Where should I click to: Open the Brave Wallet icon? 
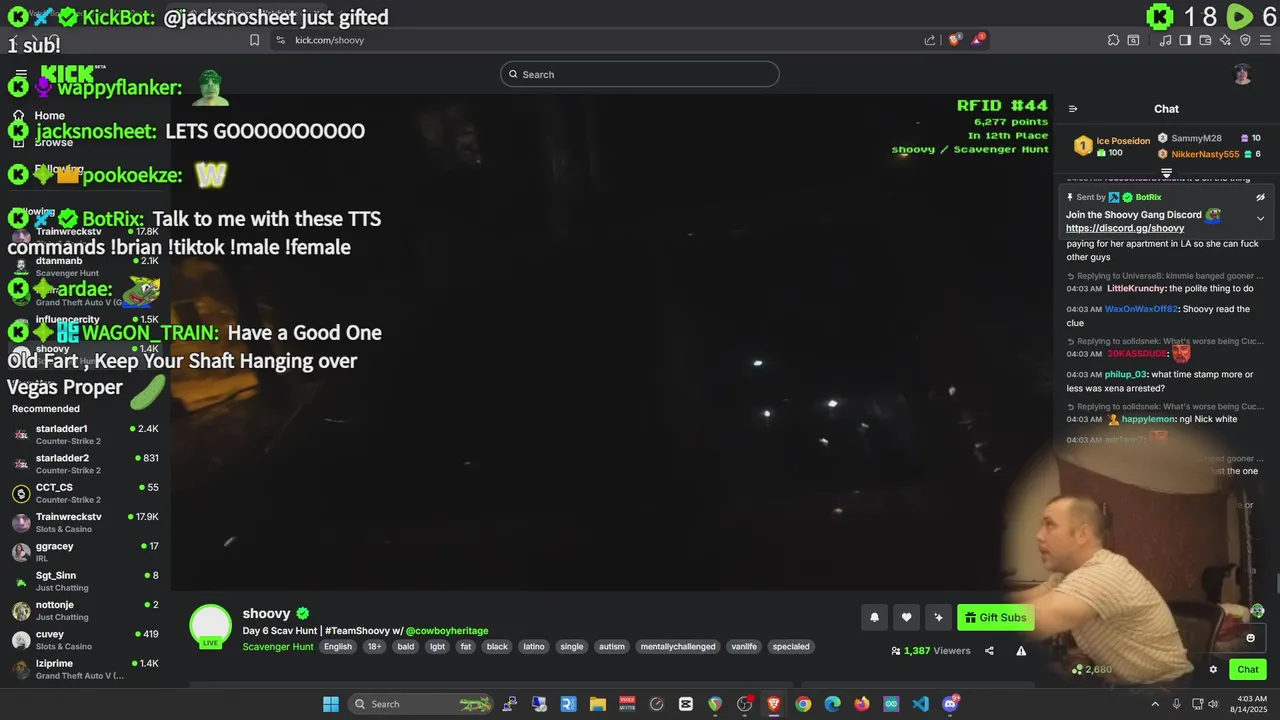[x=1205, y=40]
